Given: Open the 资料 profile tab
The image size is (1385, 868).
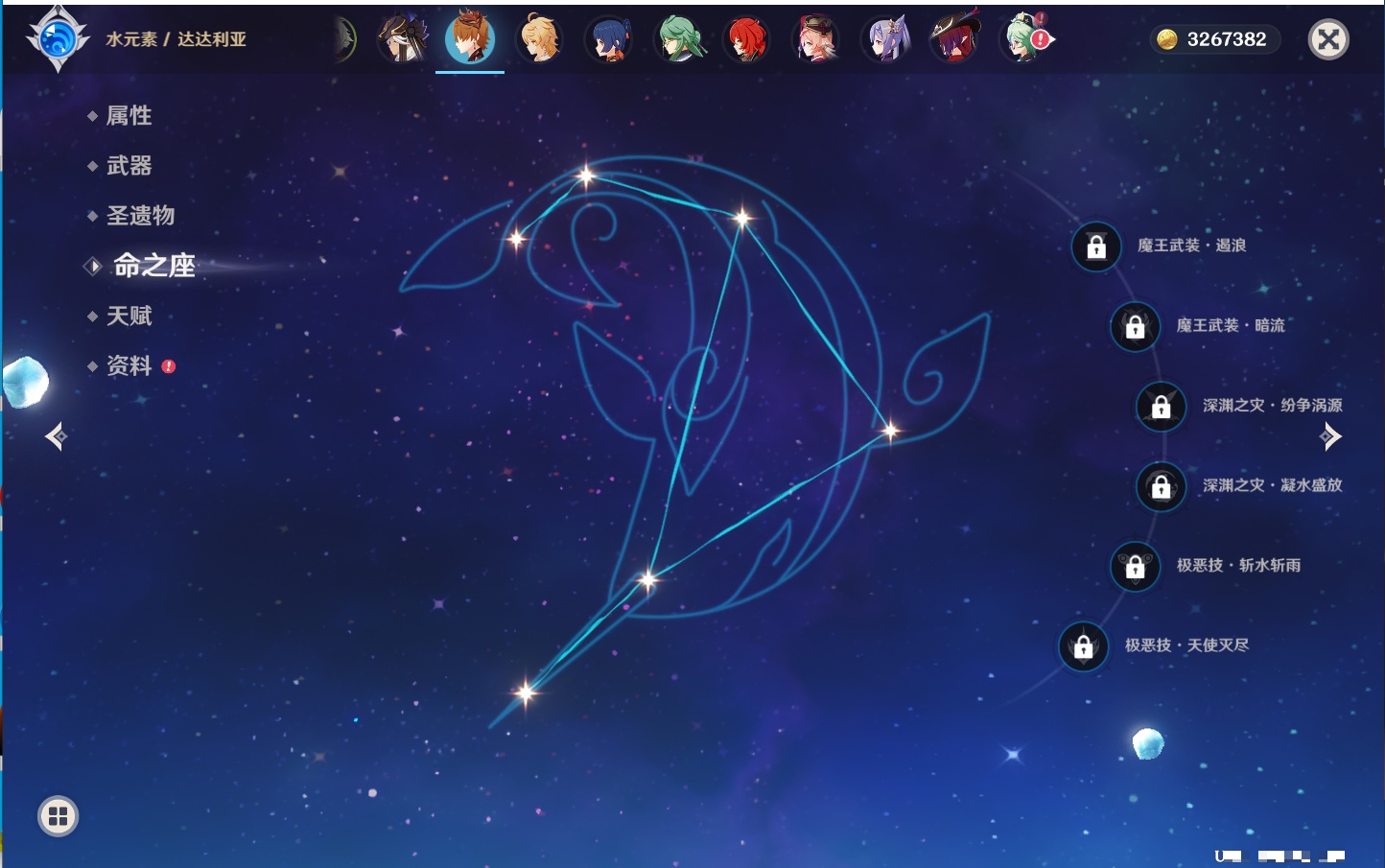Looking at the screenshot, I should coord(129,365).
